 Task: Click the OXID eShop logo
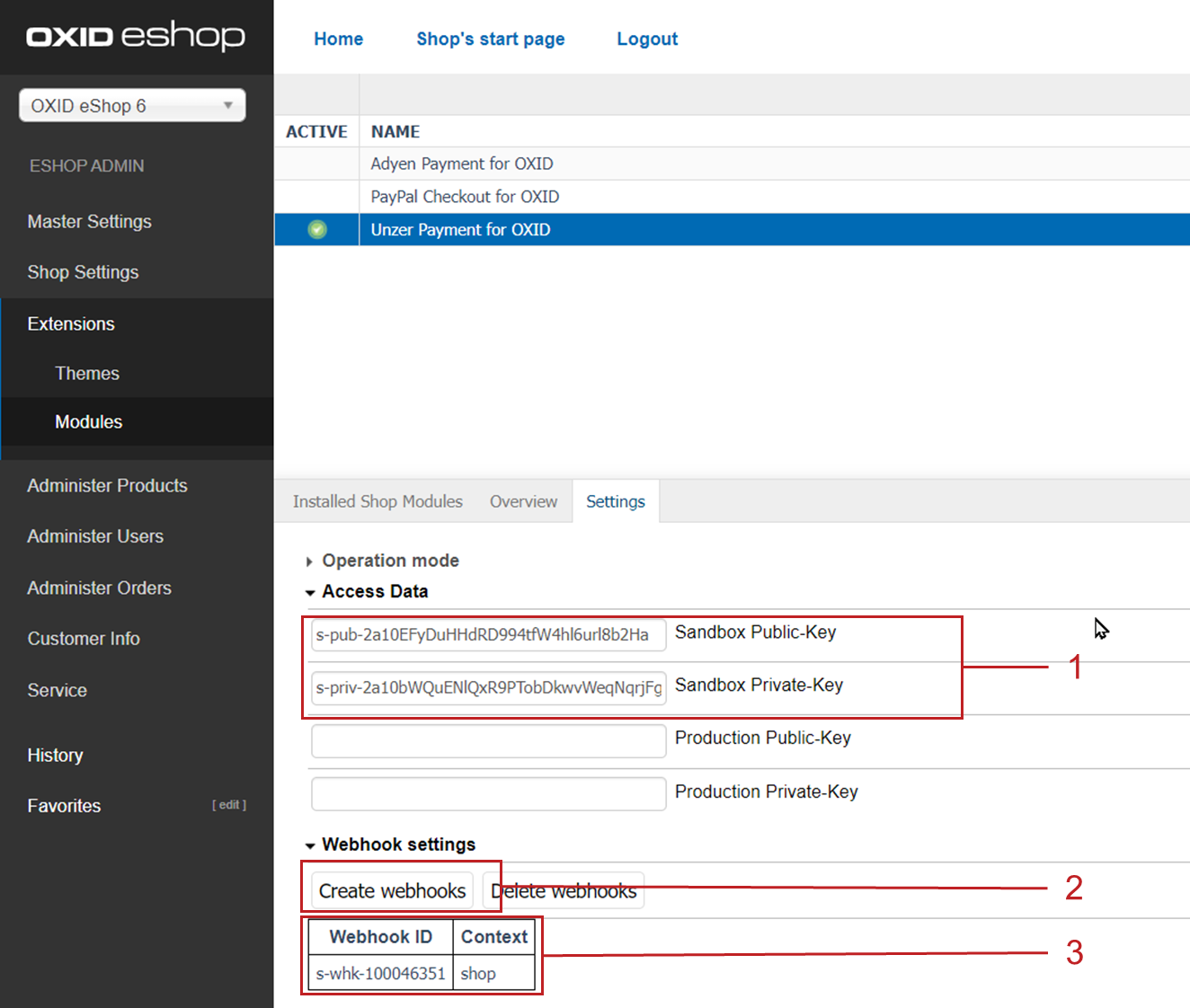point(136,36)
